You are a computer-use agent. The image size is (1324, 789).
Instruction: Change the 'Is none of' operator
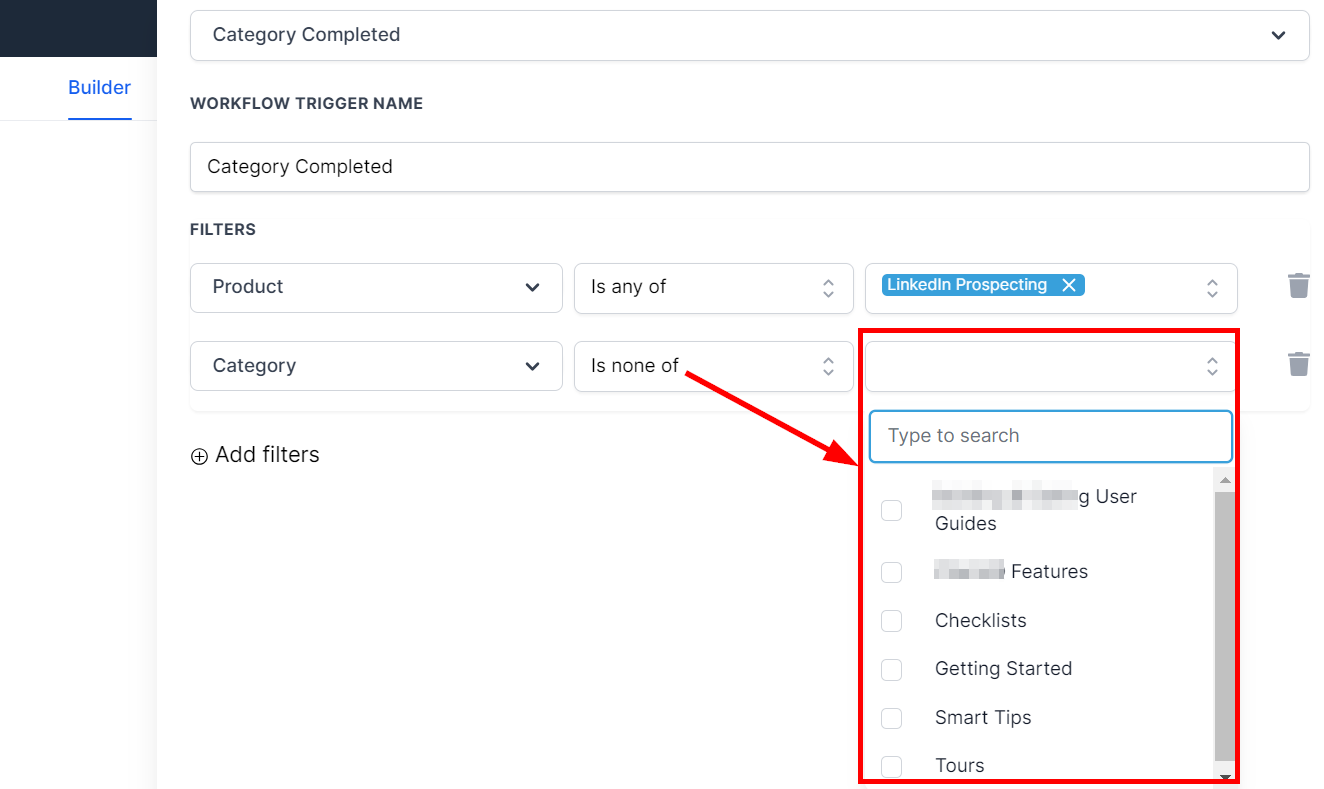pos(713,366)
